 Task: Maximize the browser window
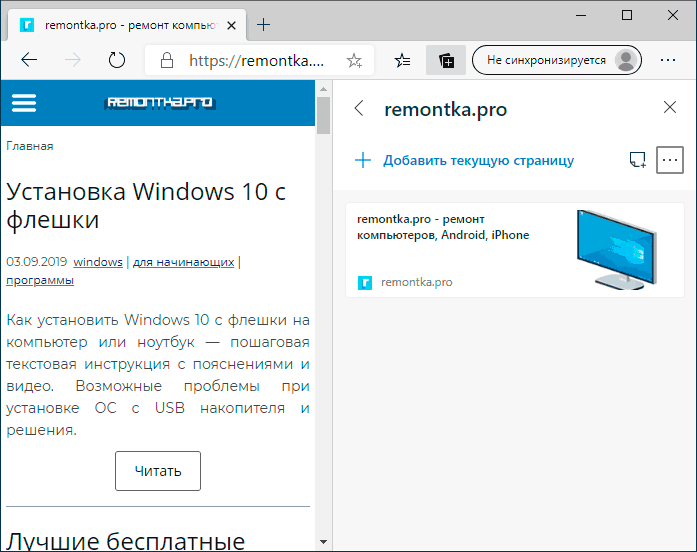tap(627, 16)
